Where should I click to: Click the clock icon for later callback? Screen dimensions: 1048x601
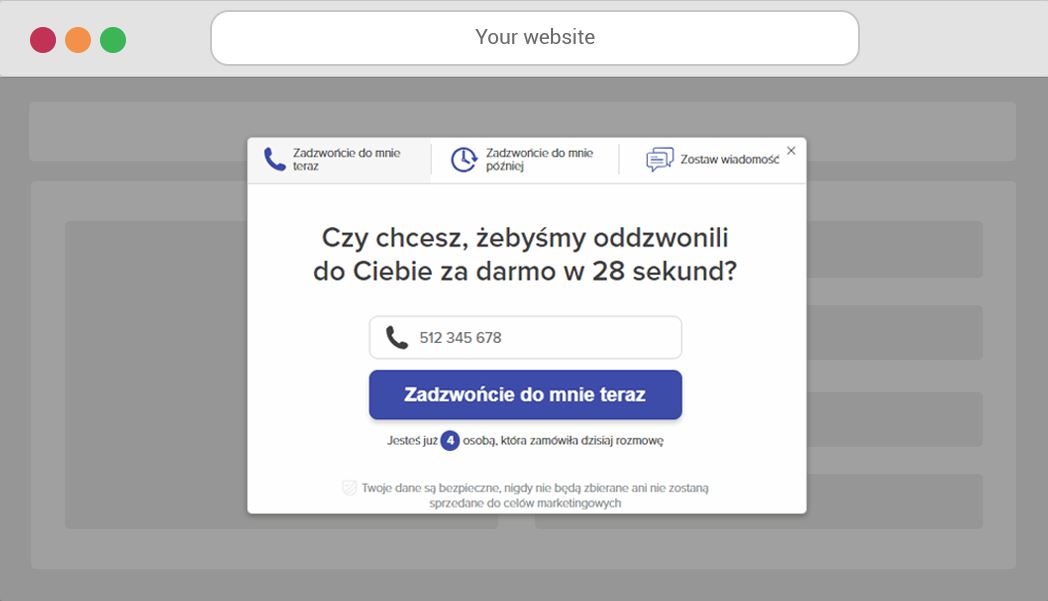(463, 160)
